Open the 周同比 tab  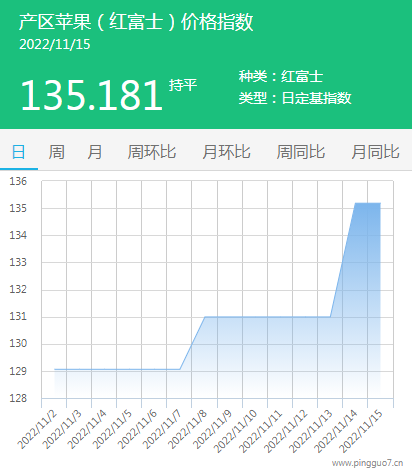[x=301, y=152]
